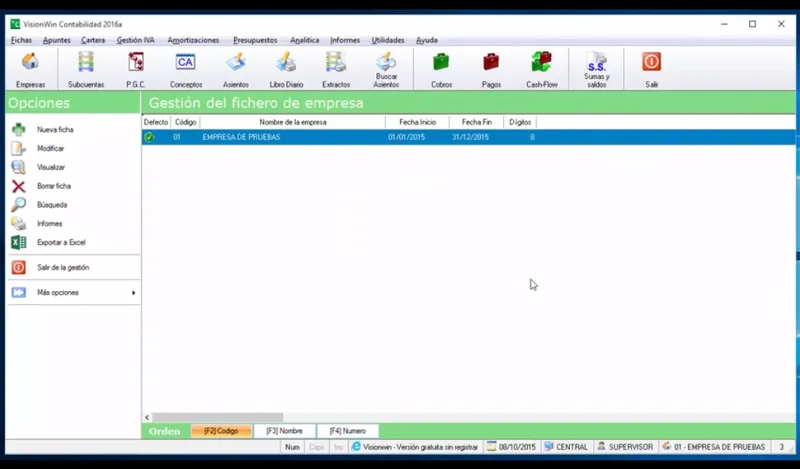Viewport: 800px width, 469px height.
Task: Click the Fecha Inicio column header
Action: click(x=417, y=122)
